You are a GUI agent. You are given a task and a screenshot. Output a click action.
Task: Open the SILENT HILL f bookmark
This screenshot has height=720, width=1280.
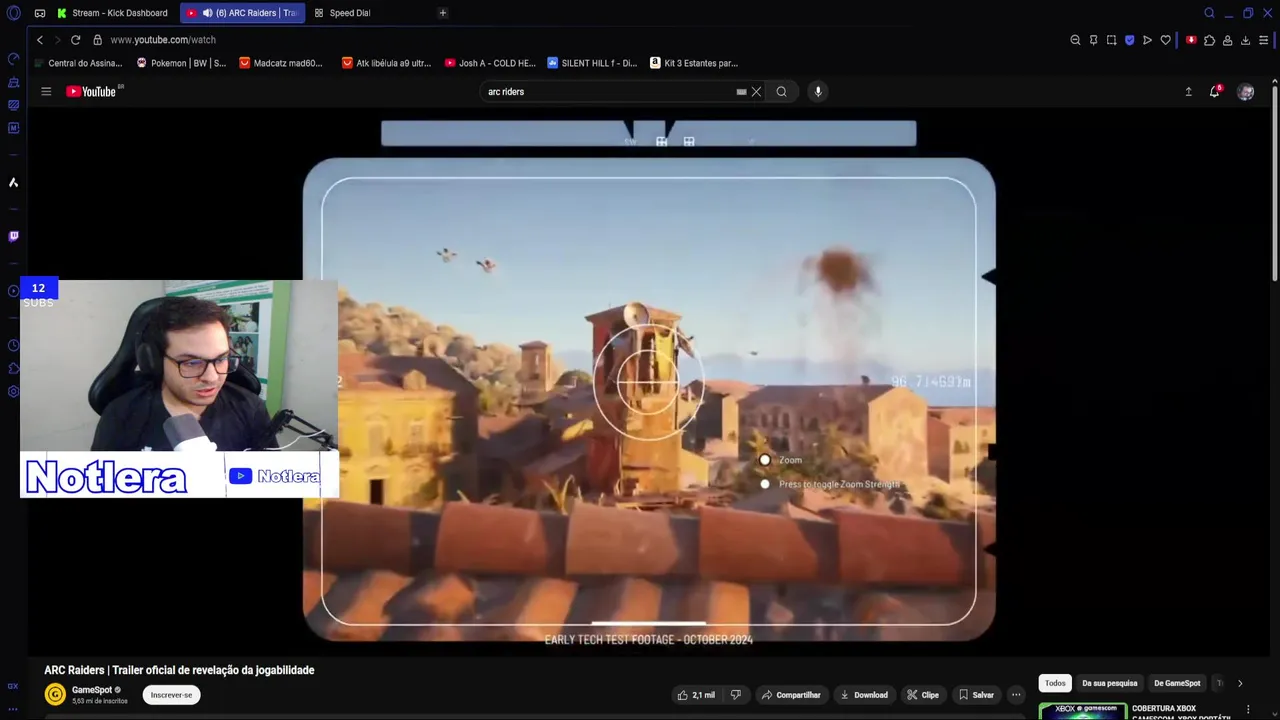pyautogui.click(x=592, y=63)
